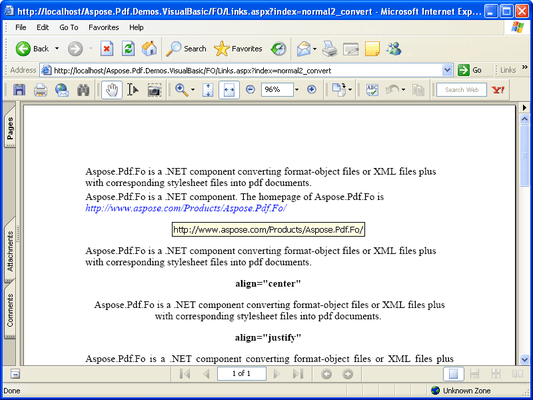Go to next page button

(277, 374)
